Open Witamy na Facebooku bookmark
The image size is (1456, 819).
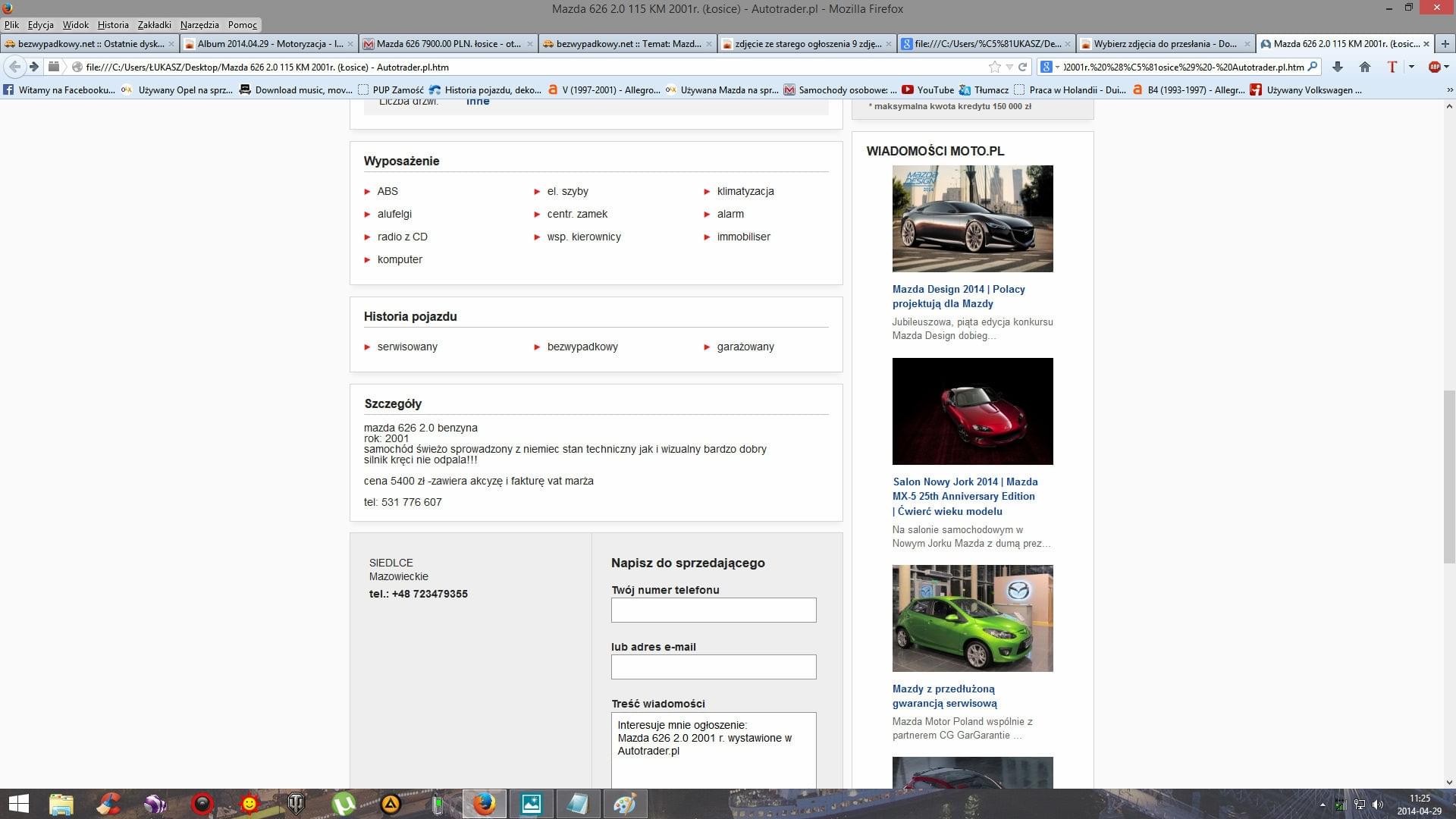59,89
